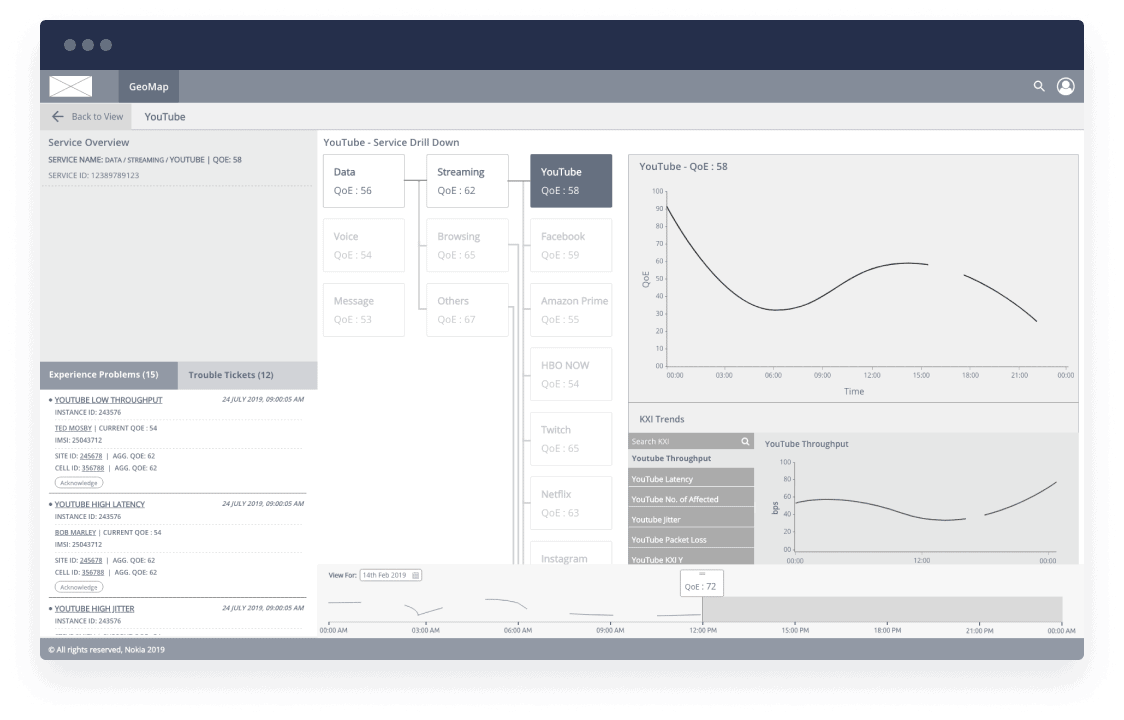Image resolution: width=1124 pixels, height=720 pixels.
Task: Open the YOUTUBE HIGH JITTER link
Action: pyautogui.click(x=94, y=608)
